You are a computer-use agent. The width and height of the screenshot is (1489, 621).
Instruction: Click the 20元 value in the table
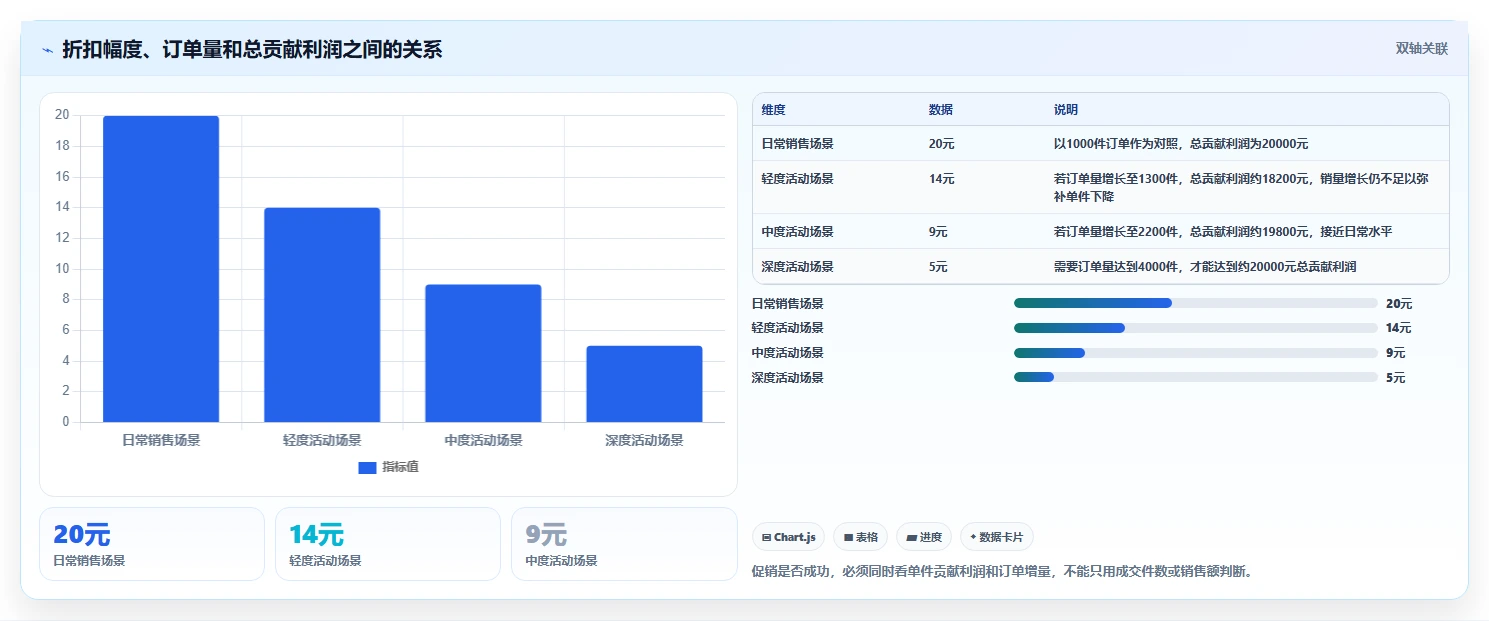[942, 144]
